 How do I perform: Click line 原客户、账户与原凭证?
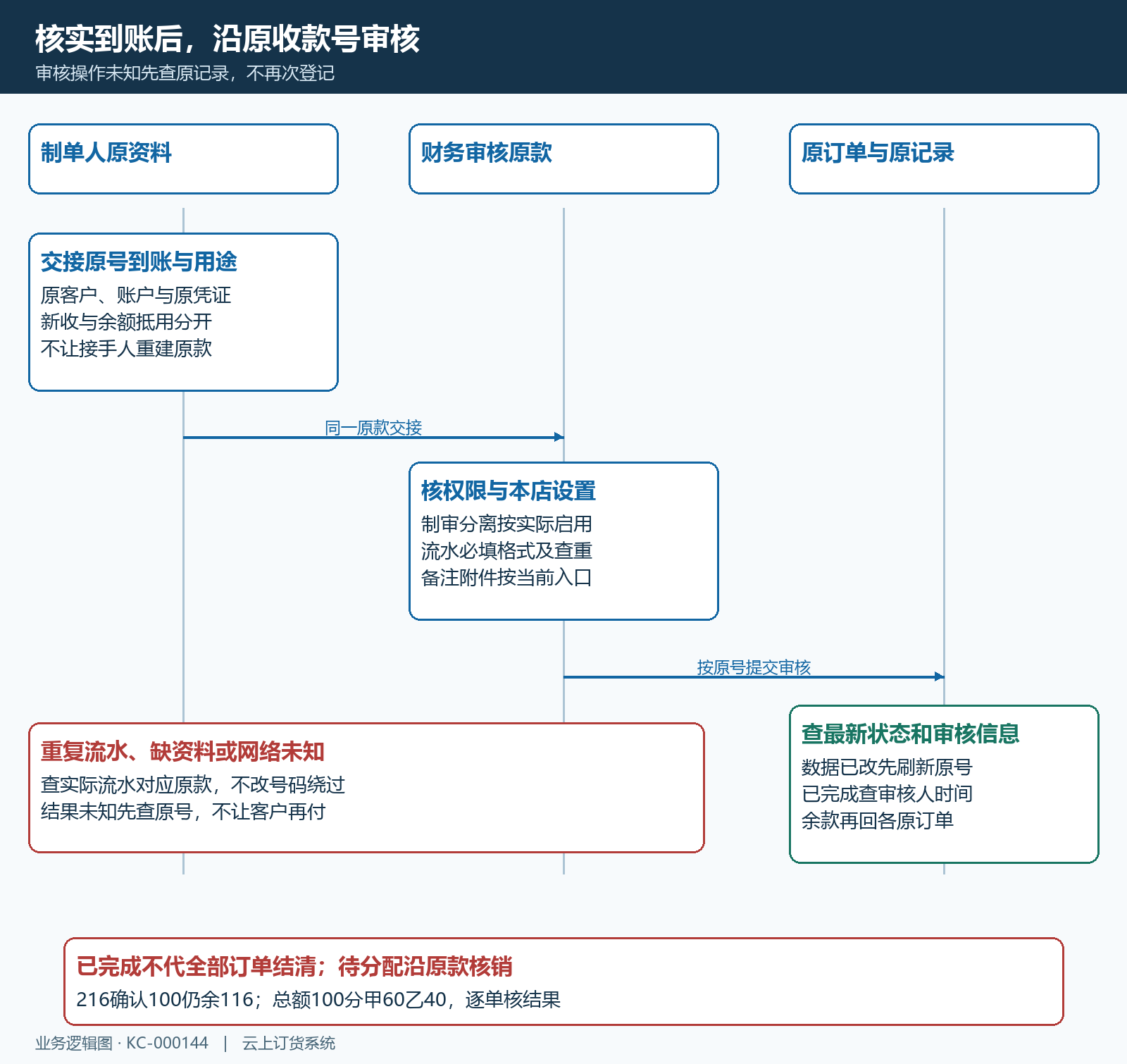click(136, 295)
